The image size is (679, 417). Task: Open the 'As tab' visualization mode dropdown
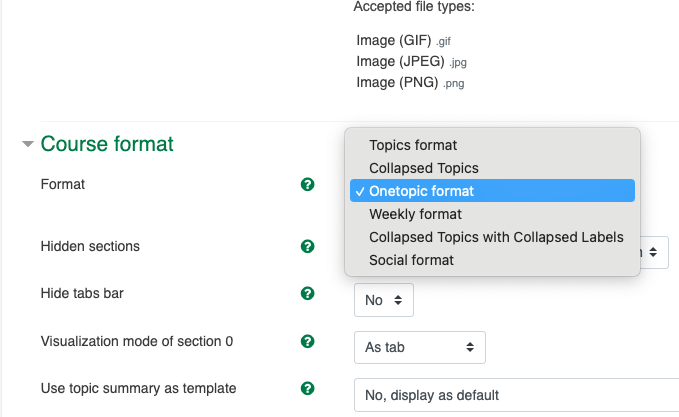tap(419, 347)
